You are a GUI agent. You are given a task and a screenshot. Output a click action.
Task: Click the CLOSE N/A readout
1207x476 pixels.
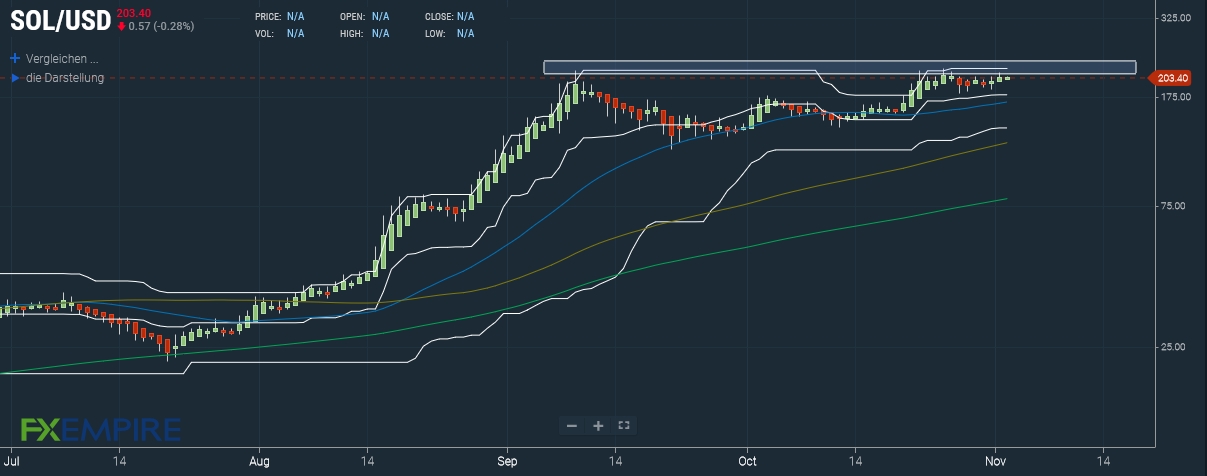(450, 17)
